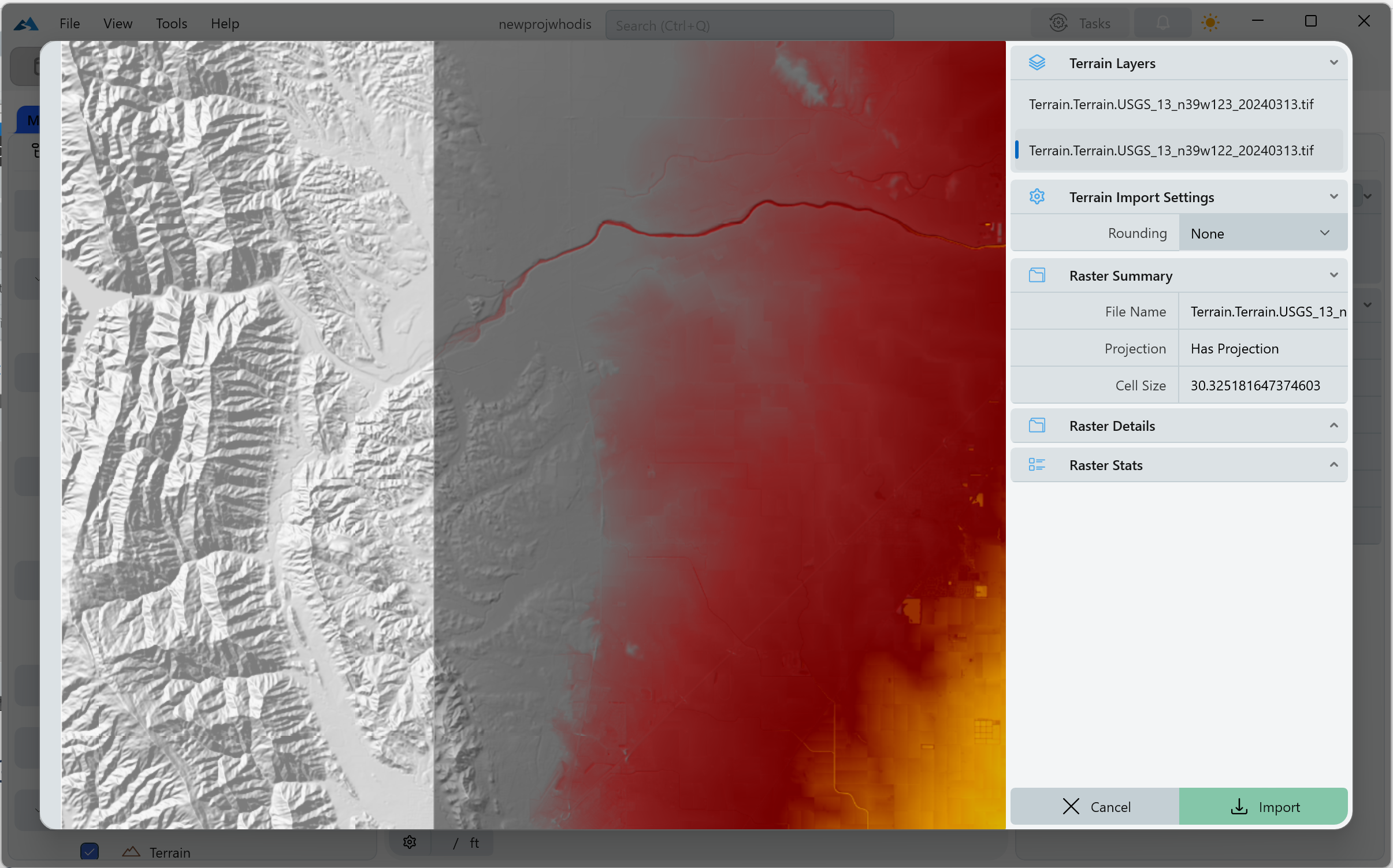Click the Cancel button
The height and width of the screenshot is (868, 1393).
pyautogui.click(x=1095, y=807)
